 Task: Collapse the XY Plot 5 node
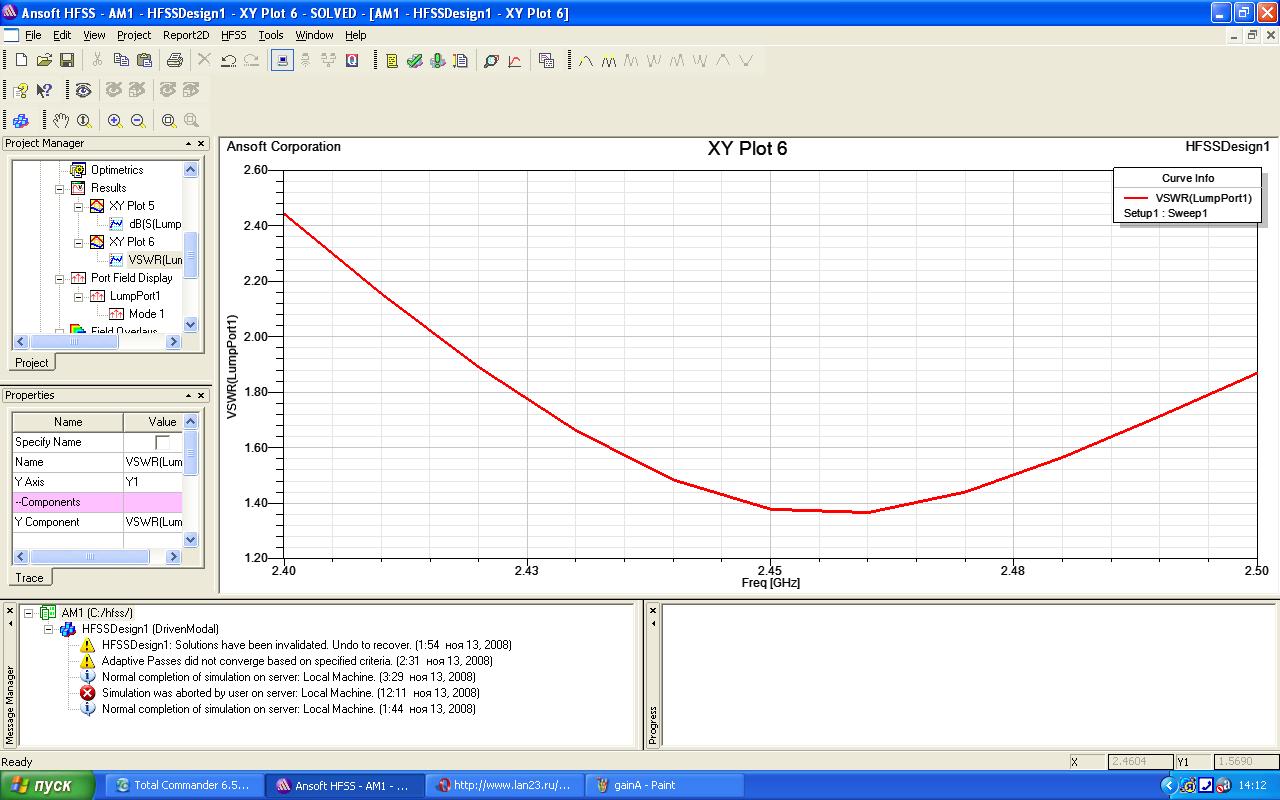click(78, 206)
